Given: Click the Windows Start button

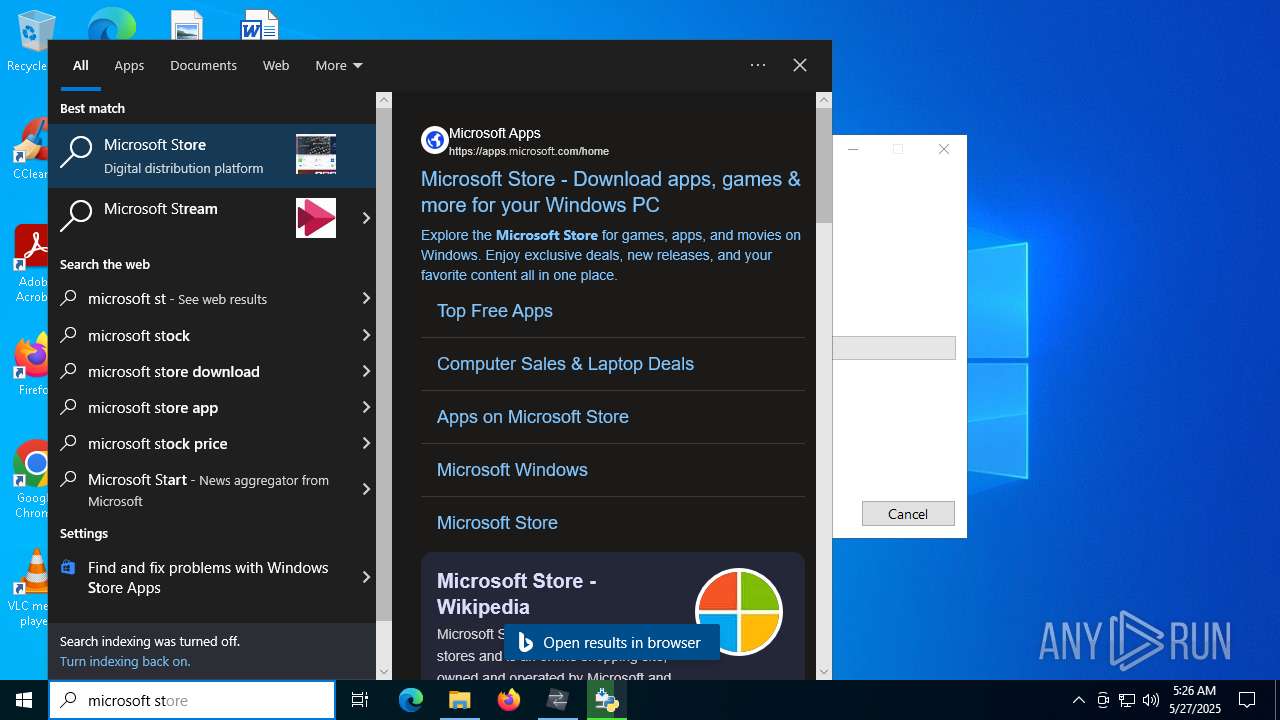Looking at the screenshot, I should click(24, 700).
